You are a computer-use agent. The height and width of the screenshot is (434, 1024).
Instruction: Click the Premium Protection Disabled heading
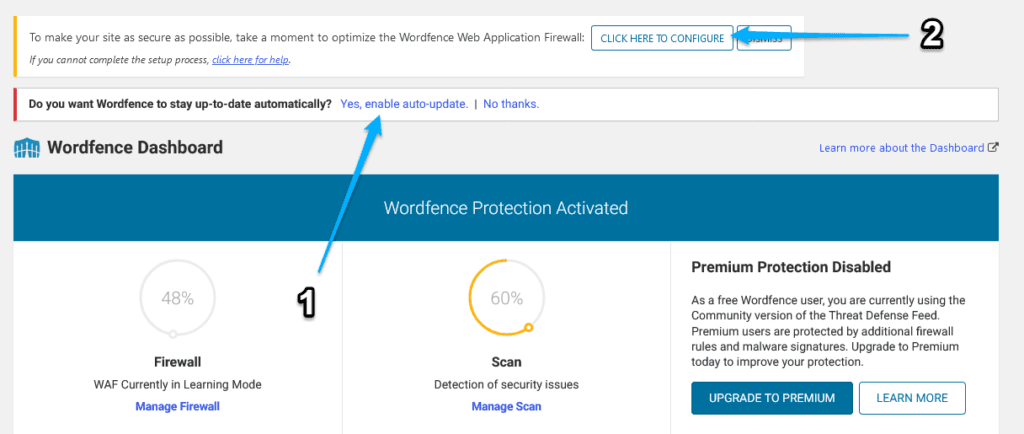tap(791, 266)
